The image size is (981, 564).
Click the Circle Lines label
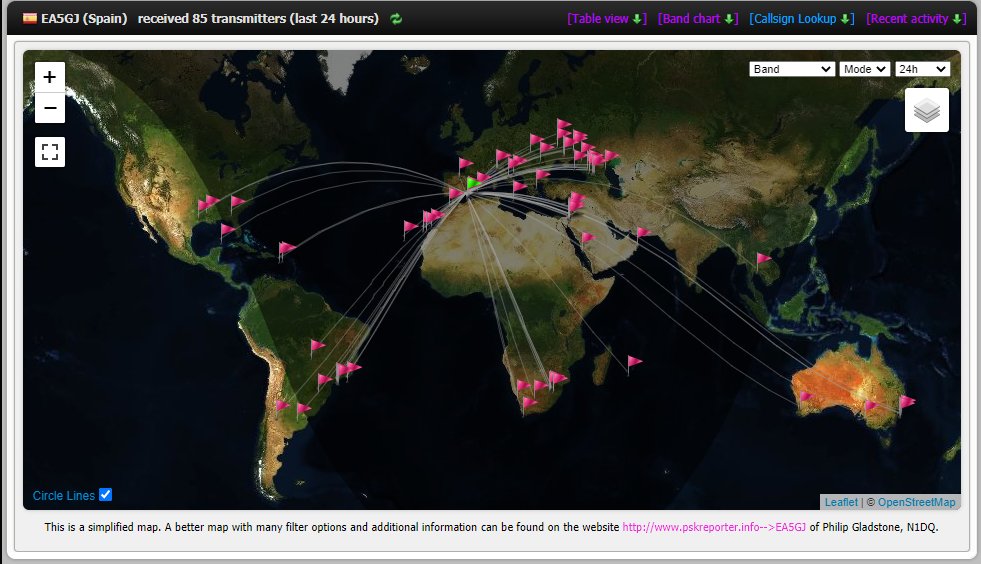coord(64,496)
